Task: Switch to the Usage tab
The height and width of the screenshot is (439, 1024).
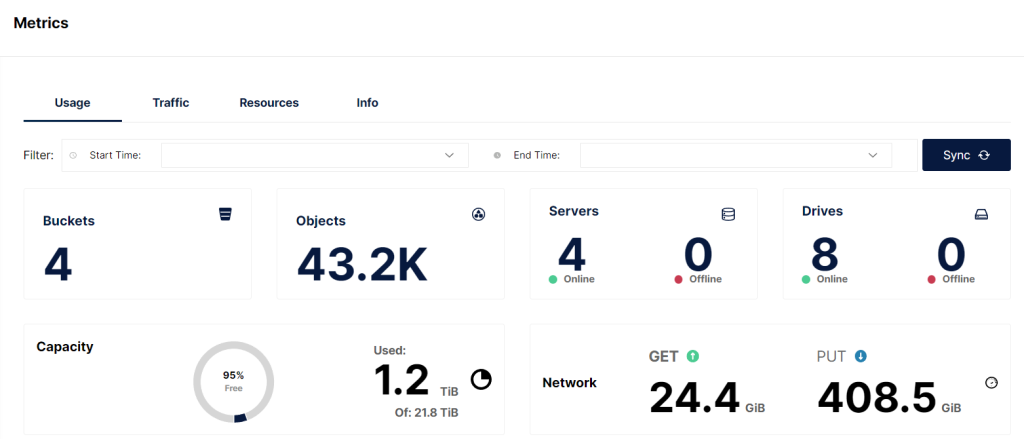Action: pyautogui.click(x=72, y=103)
